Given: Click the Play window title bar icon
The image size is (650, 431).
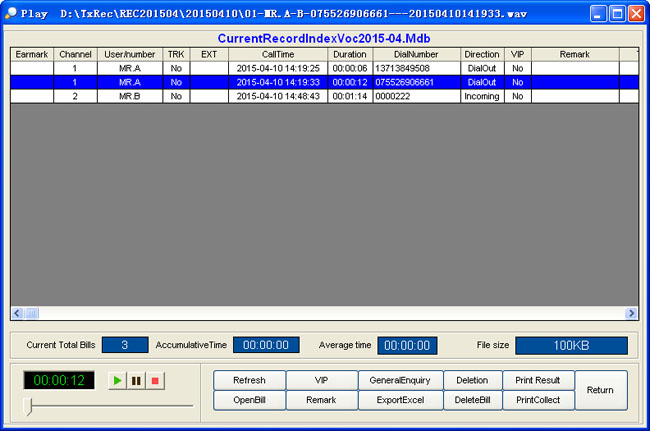Looking at the screenshot, I should tap(12, 14).
